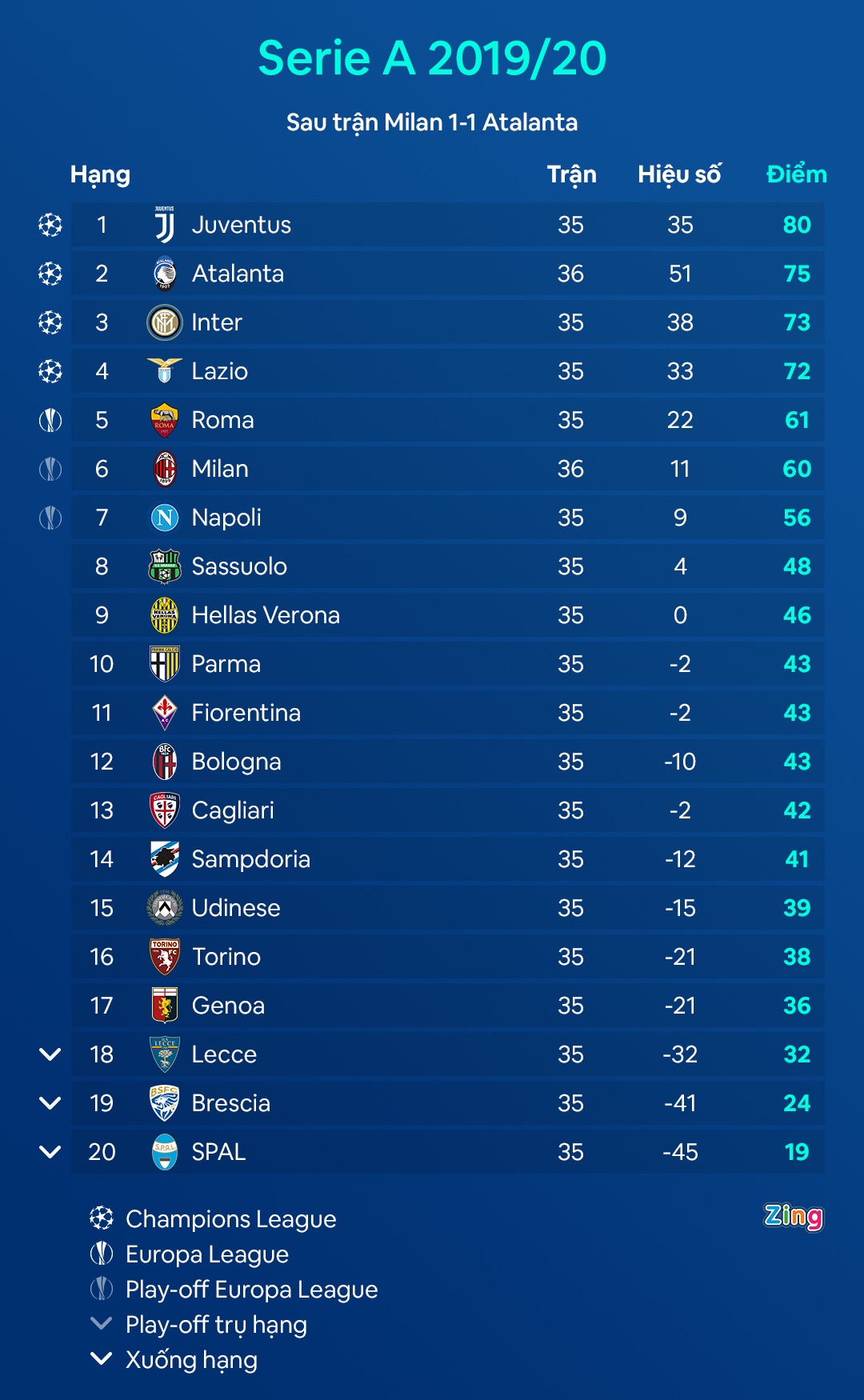Click the Atalanta club logo
864x1400 pixels.
[165, 274]
